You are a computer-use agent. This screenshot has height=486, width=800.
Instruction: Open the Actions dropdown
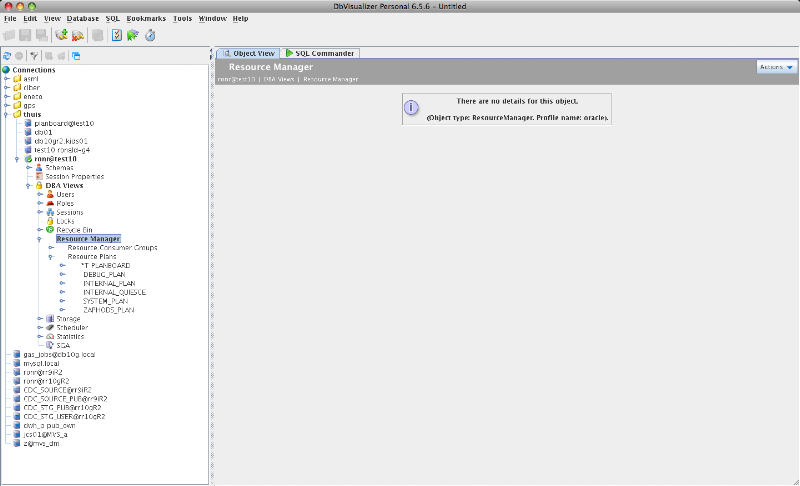pyautogui.click(x=776, y=67)
